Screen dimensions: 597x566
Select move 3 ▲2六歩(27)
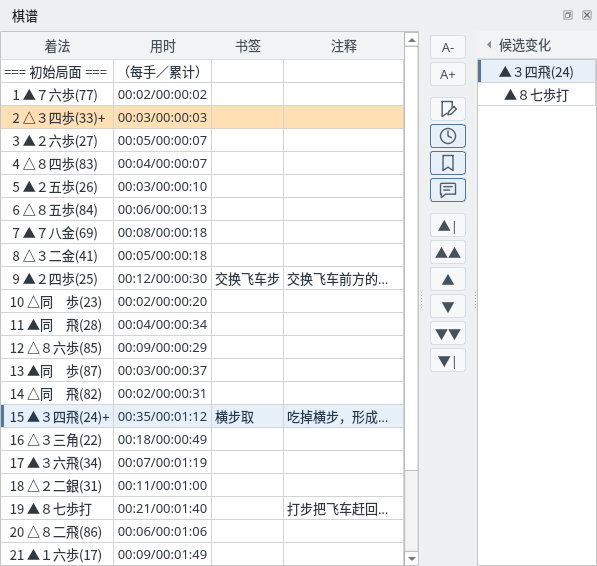pyautogui.click(x=202, y=140)
